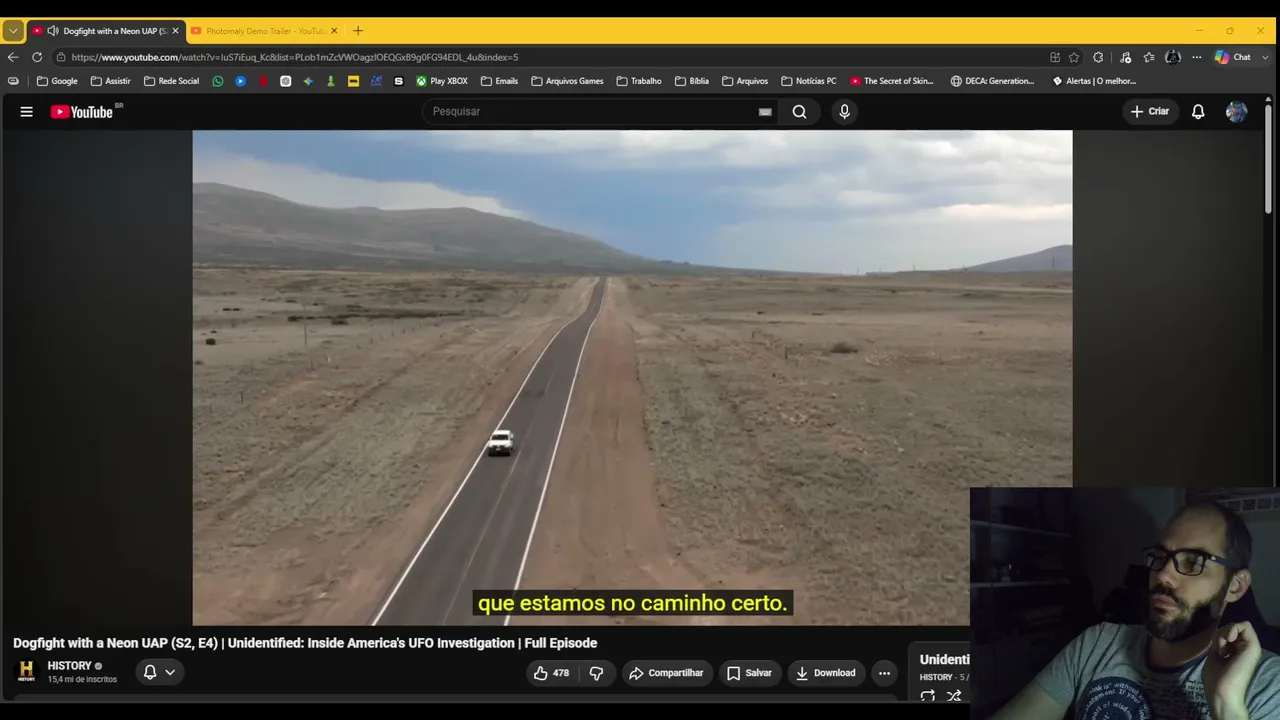Open the Trabalho bookmarks folder

coord(639,81)
